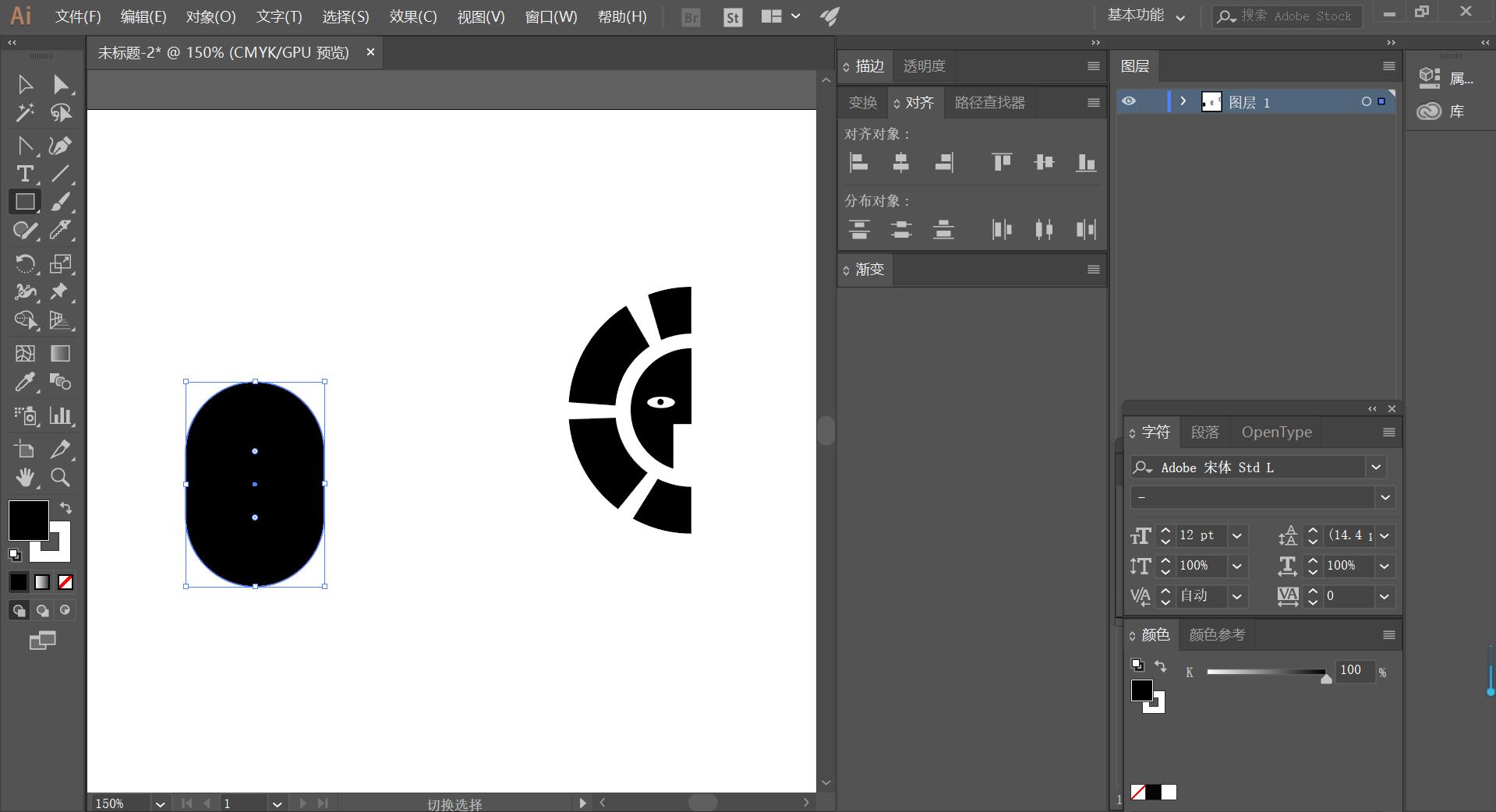The height and width of the screenshot is (812, 1496).
Task: Enable Draw Behind mode
Action: click(42, 610)
